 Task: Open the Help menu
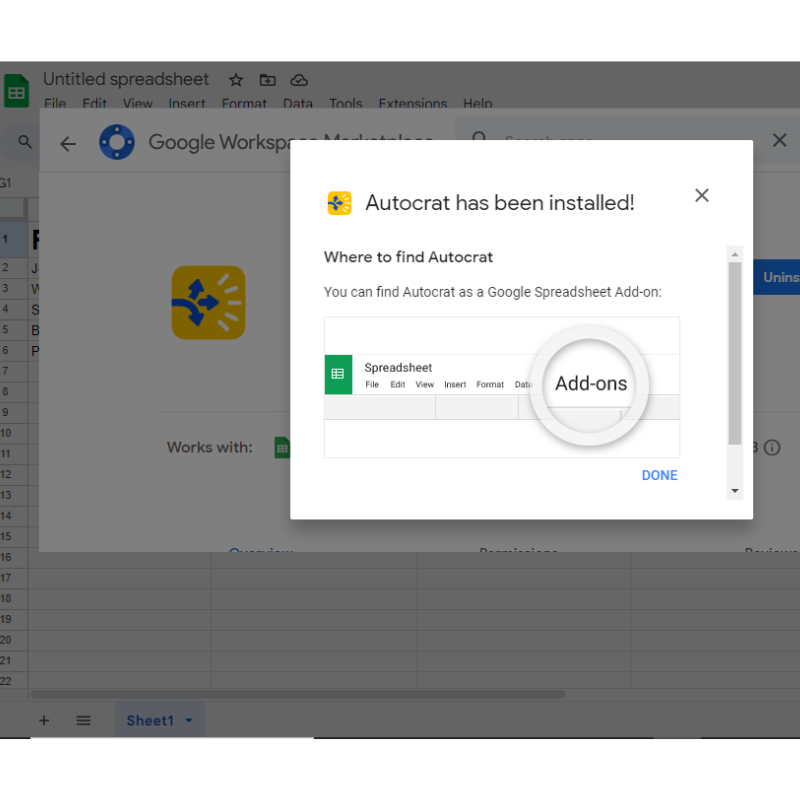tap(478, 103)
